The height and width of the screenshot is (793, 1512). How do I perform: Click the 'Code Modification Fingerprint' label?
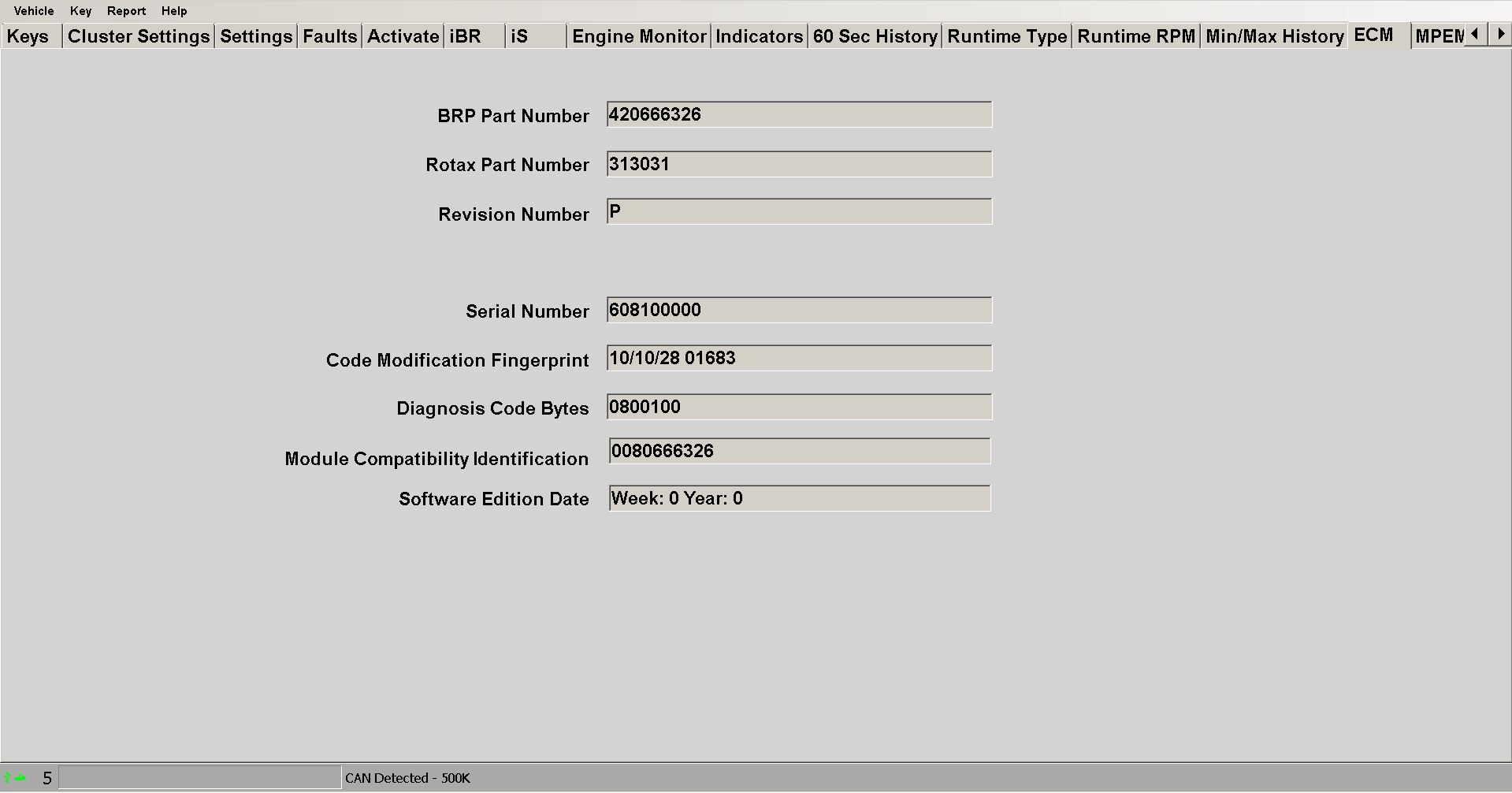tap(457, 360)
